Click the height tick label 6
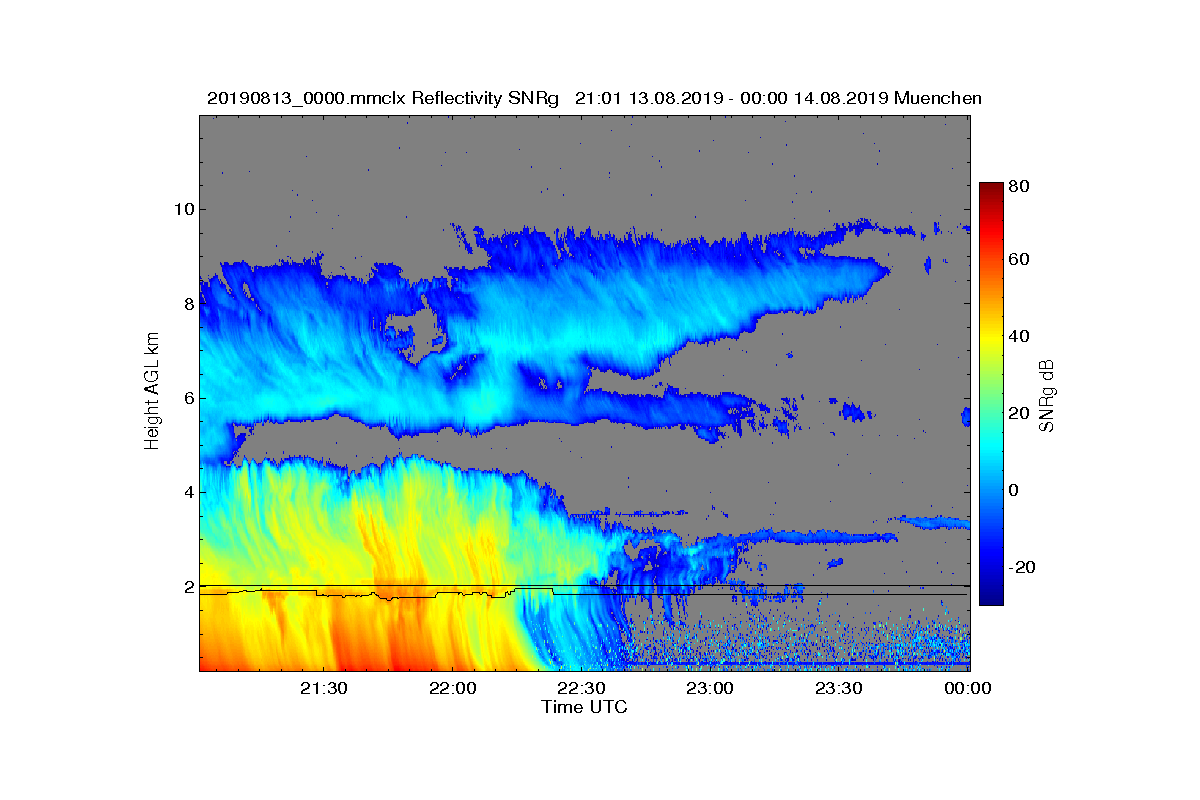 coord(189,398)
